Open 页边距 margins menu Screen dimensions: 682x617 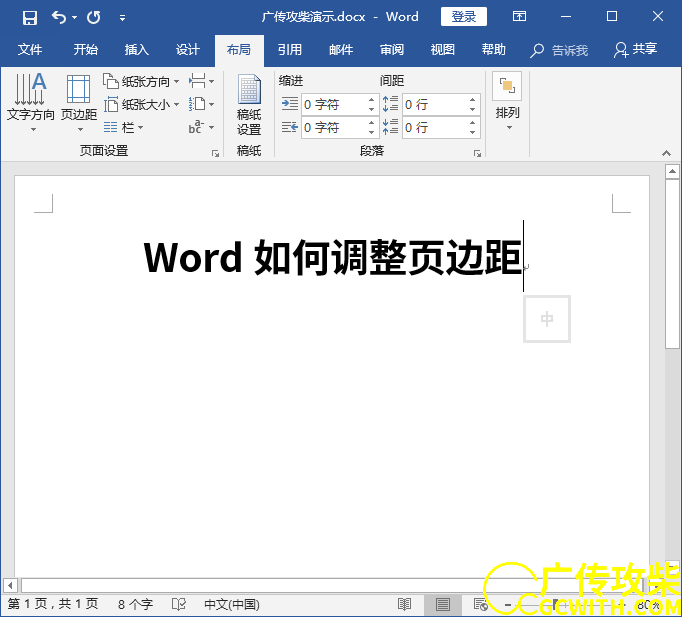[x=79, y=103]
